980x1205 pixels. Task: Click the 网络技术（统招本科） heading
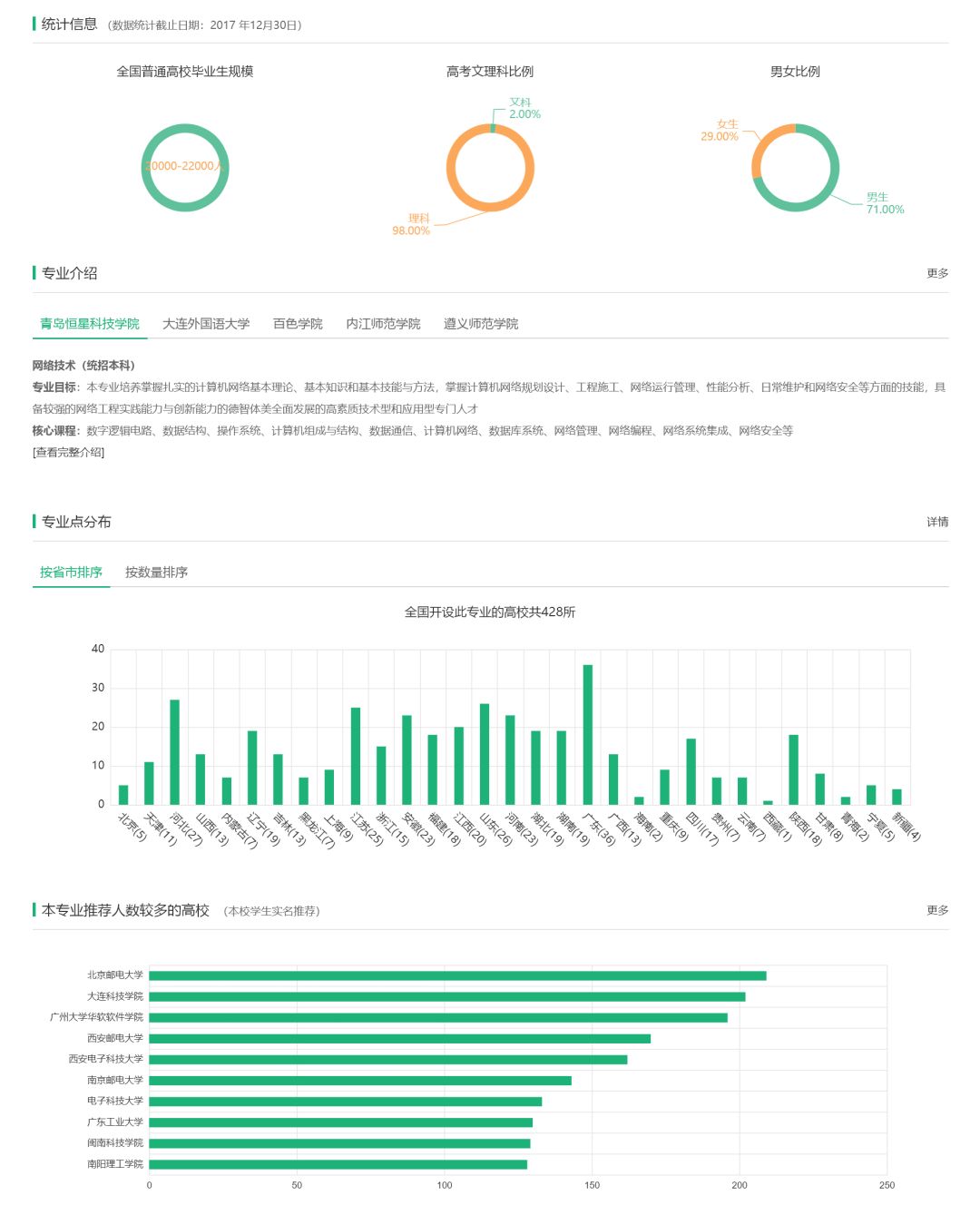pyautogui.click(x=83, y=366)
